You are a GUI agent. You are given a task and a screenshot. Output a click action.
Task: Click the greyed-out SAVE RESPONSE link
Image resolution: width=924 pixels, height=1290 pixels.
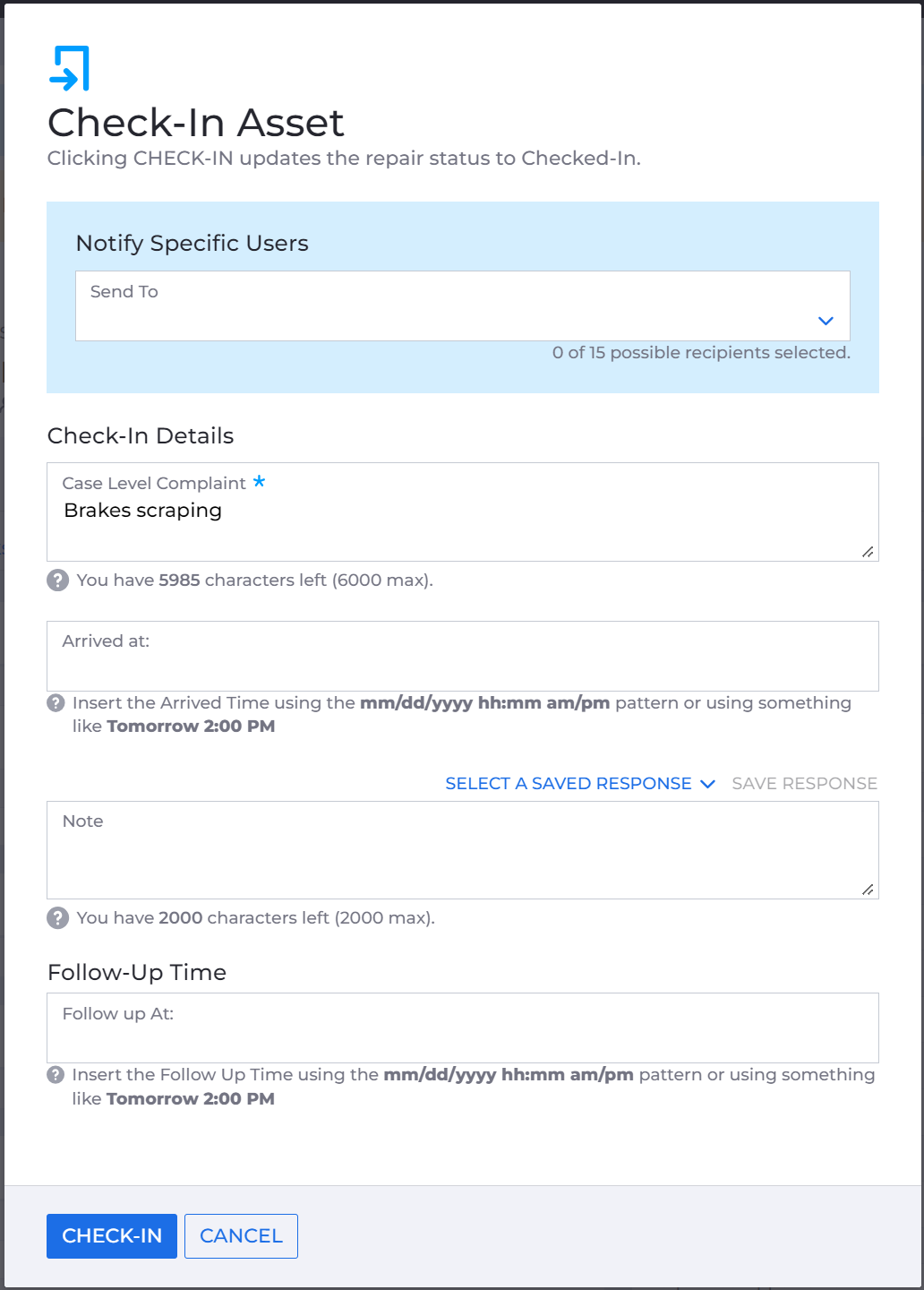point(804,784)
